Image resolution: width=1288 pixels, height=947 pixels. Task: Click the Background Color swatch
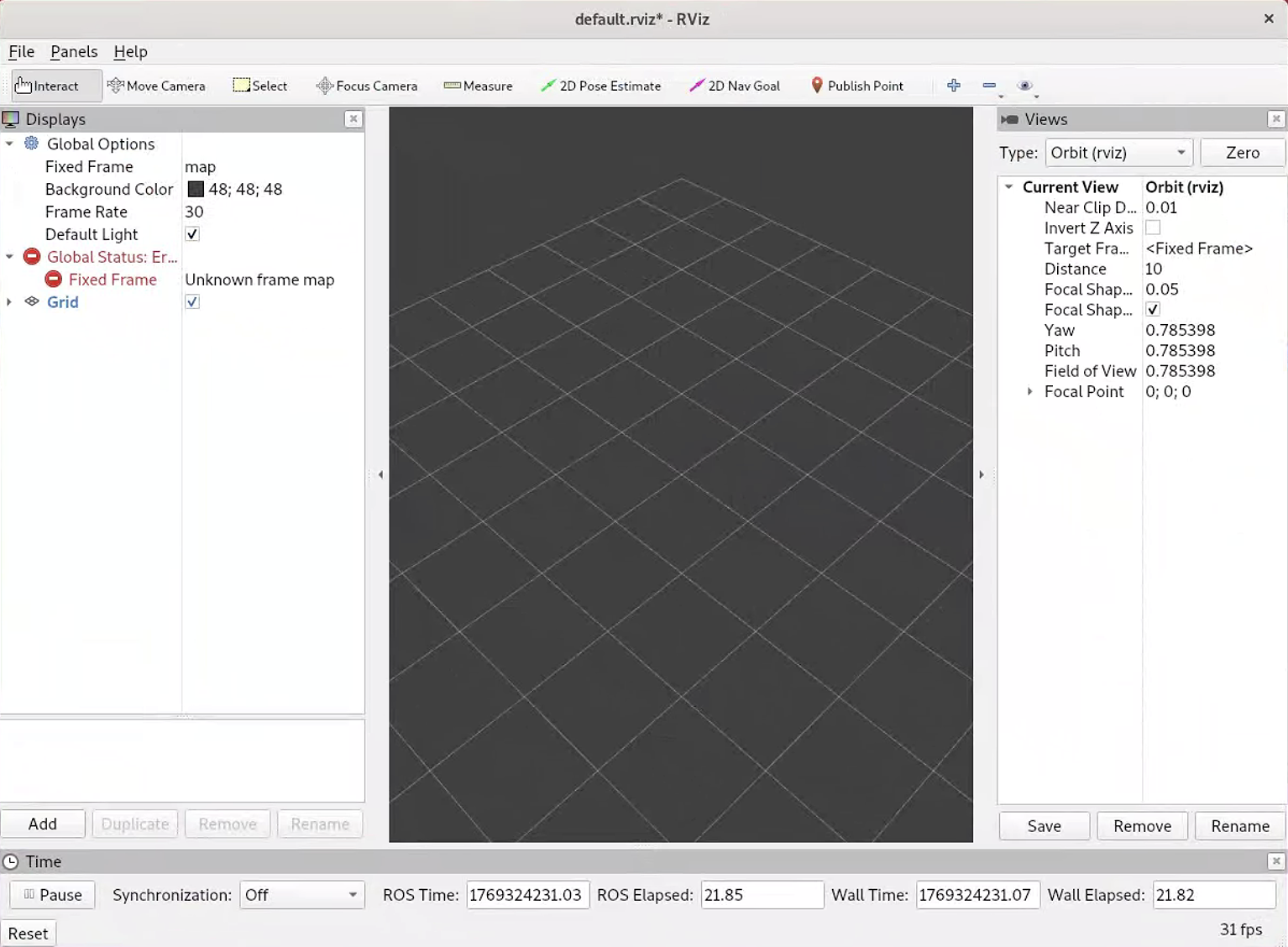coord(196,189)
